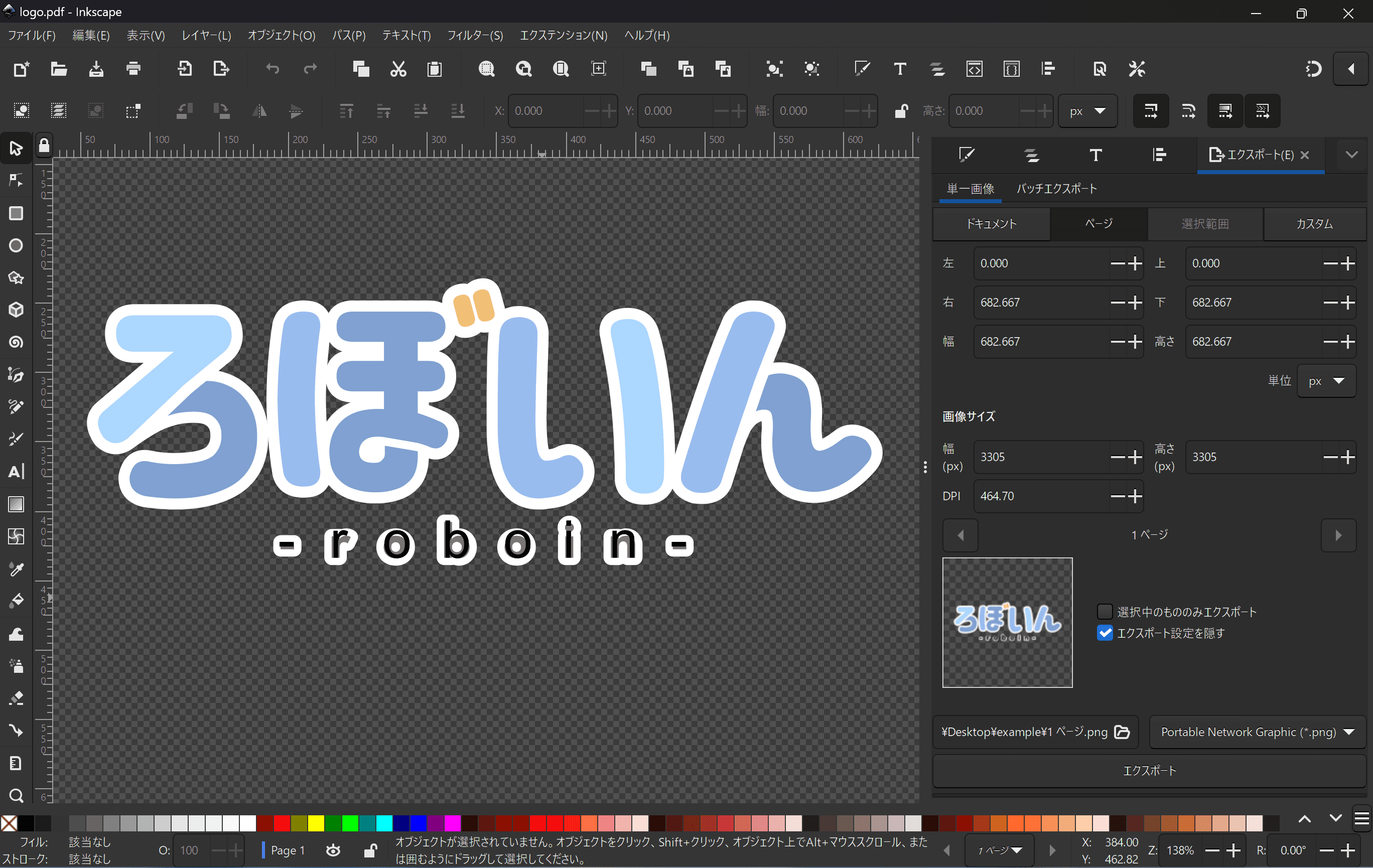Open the toolbar unit px dropdown
1373x868 pixels.
(x=1087, y=111)
